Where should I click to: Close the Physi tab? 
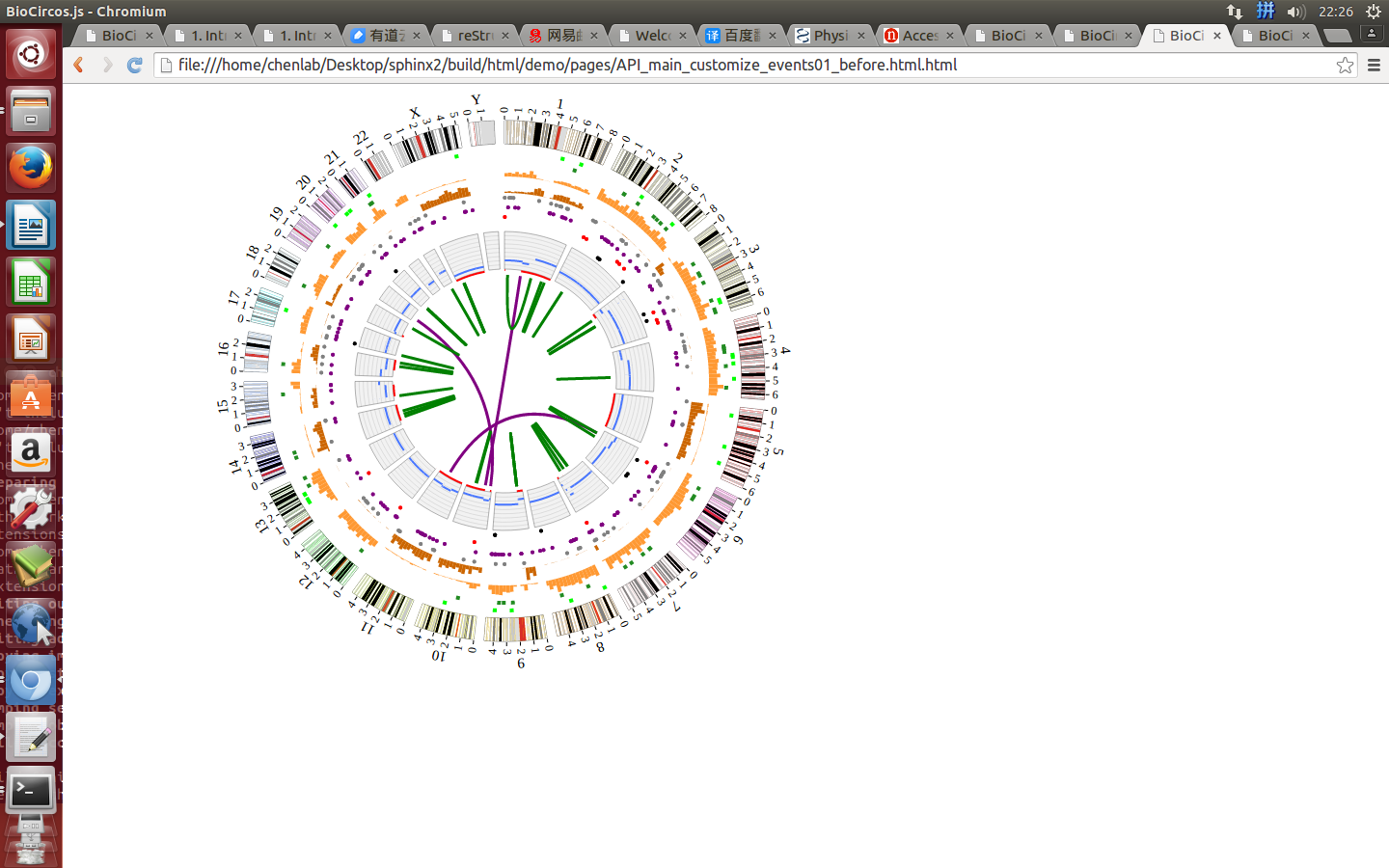click(x=861, y=35)
